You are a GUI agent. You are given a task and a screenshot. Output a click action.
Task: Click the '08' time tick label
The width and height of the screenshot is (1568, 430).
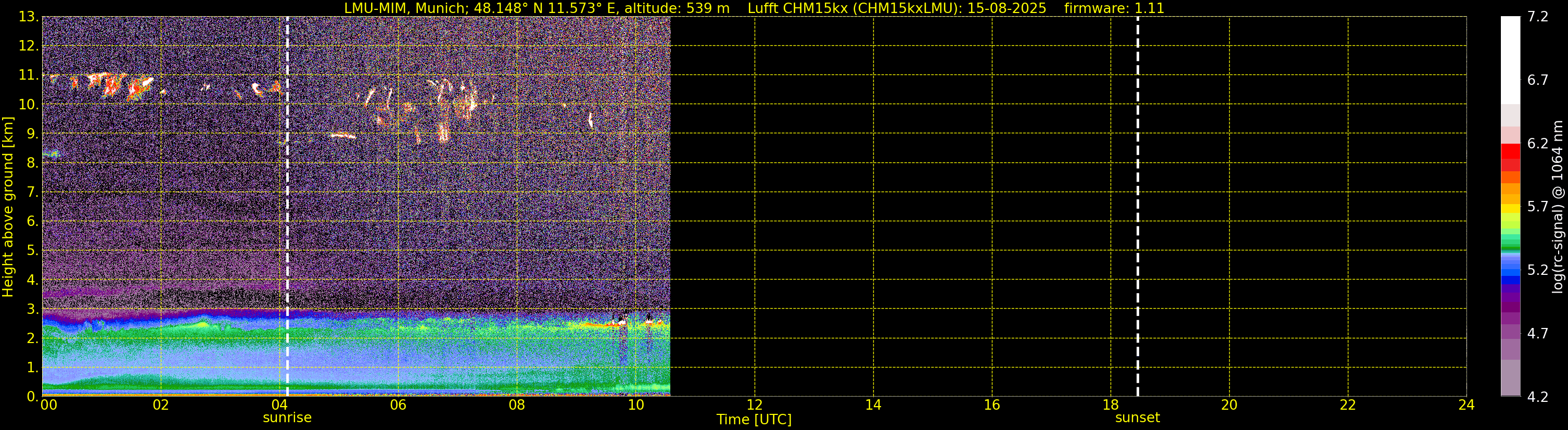click(x=517, y=405)
